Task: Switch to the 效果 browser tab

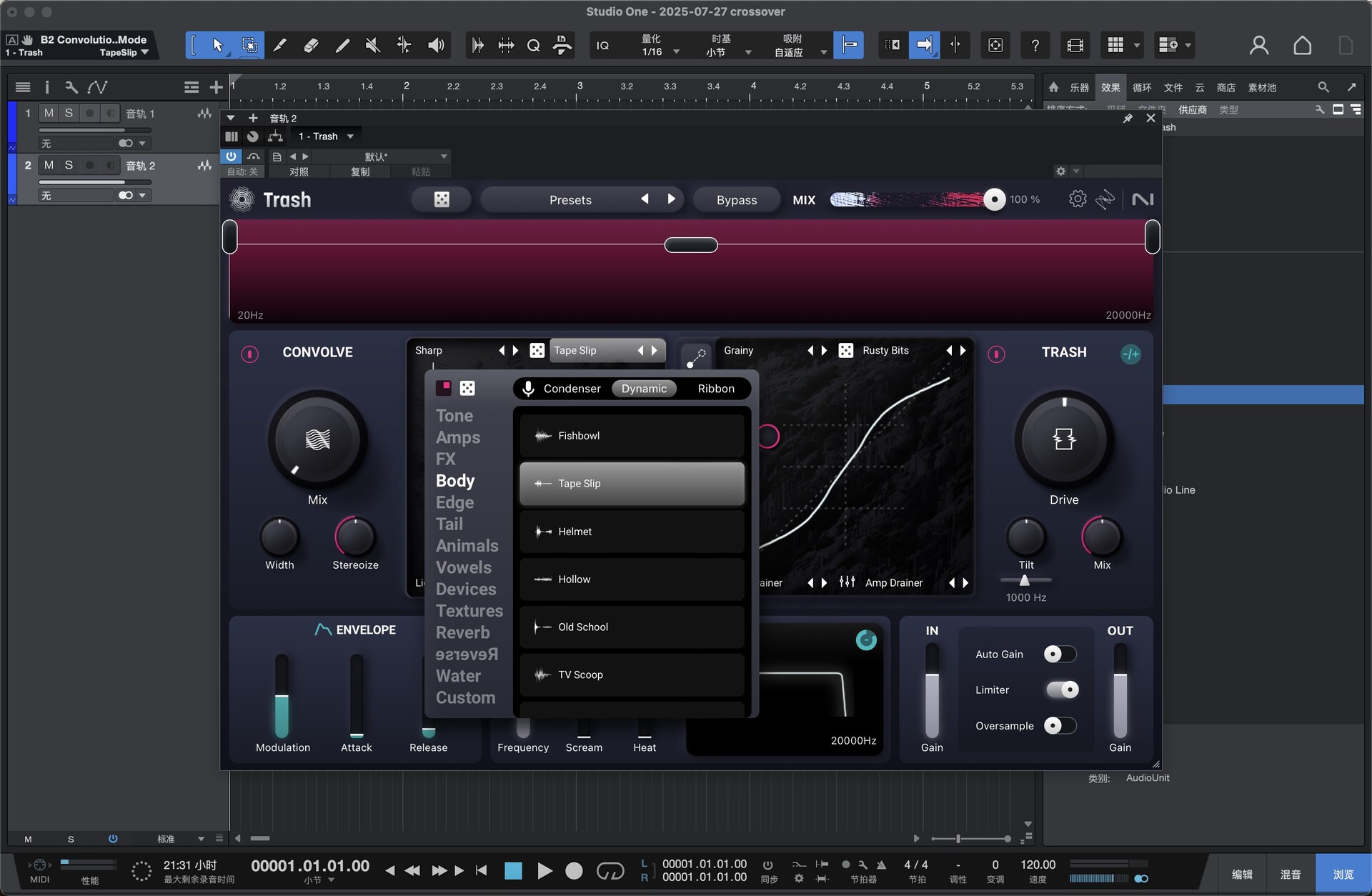Action: [x=1110, y=87]
